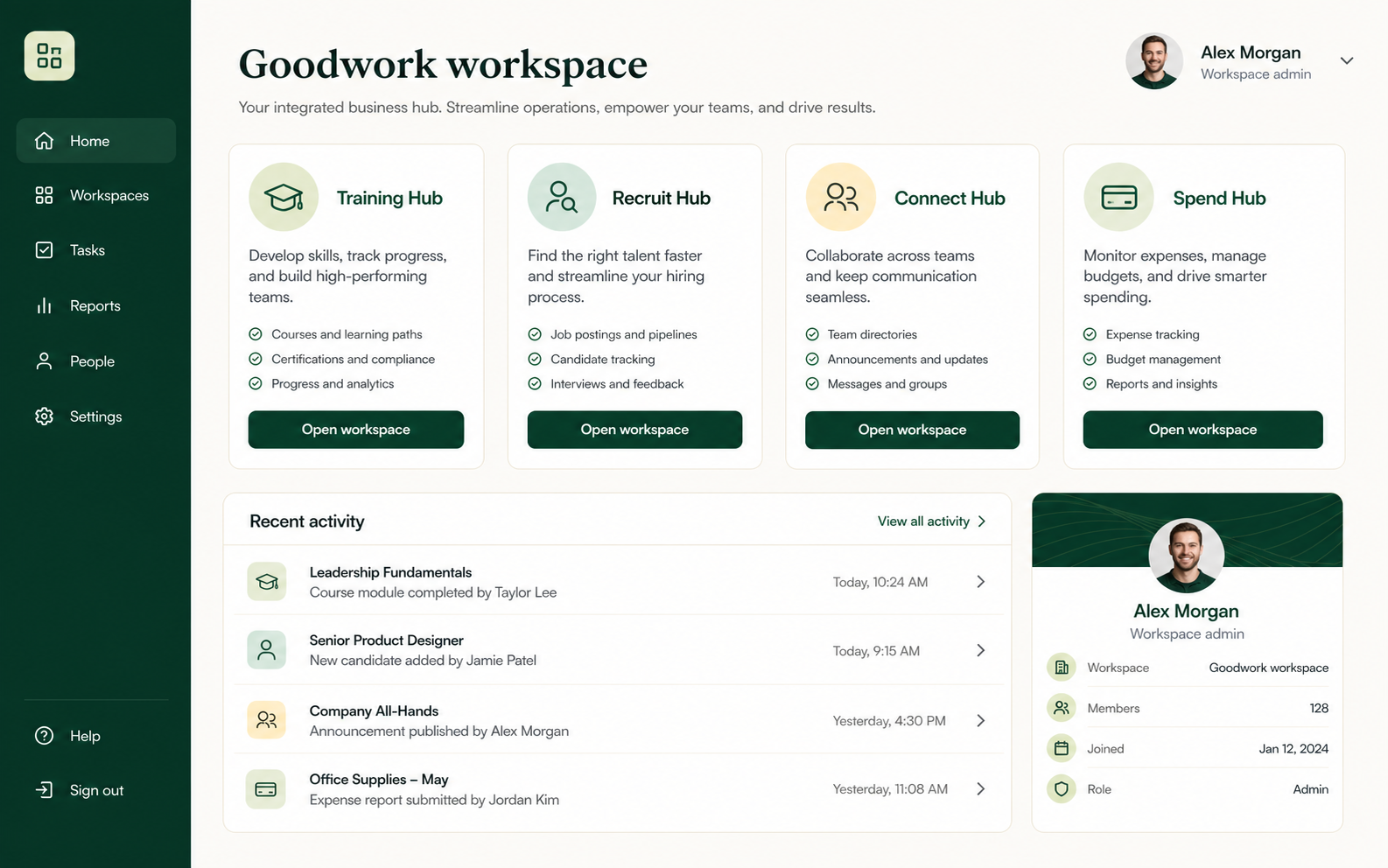Expand the Leadership Fundamentals activity chevron
This screenshot has height=868, width=1388.
pos(981,582)
